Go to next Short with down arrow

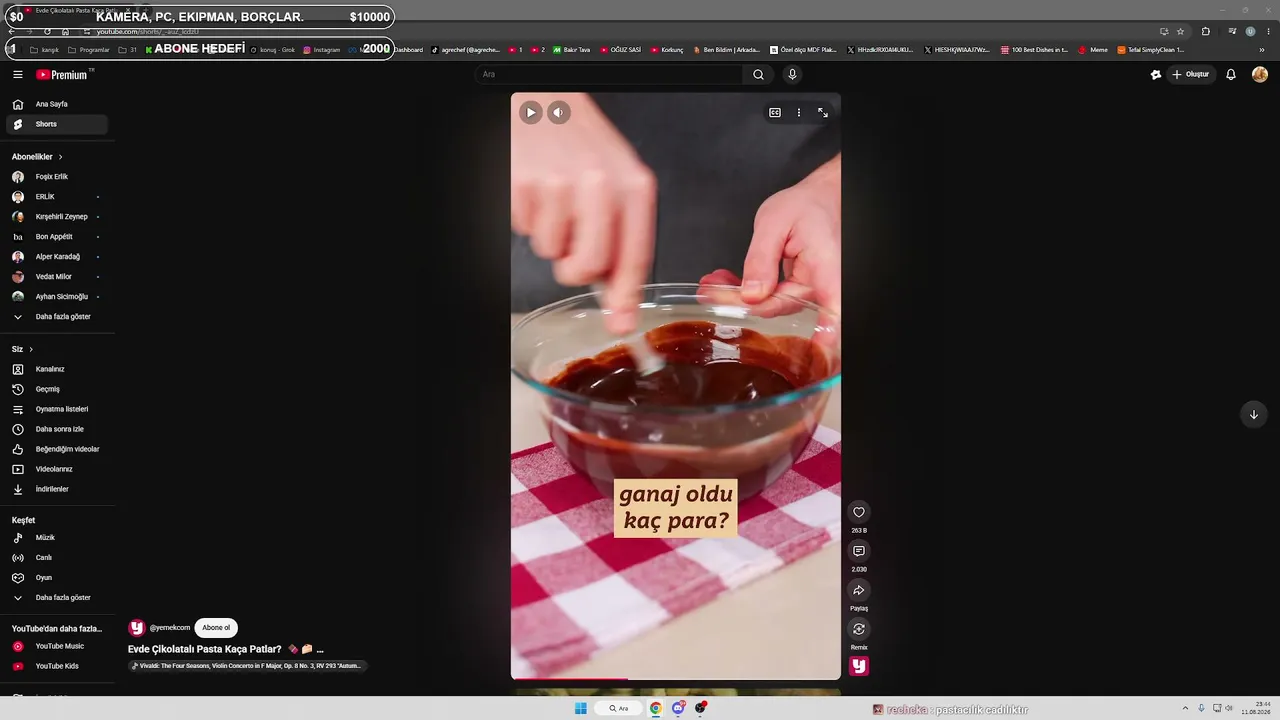pos(1254,415)
